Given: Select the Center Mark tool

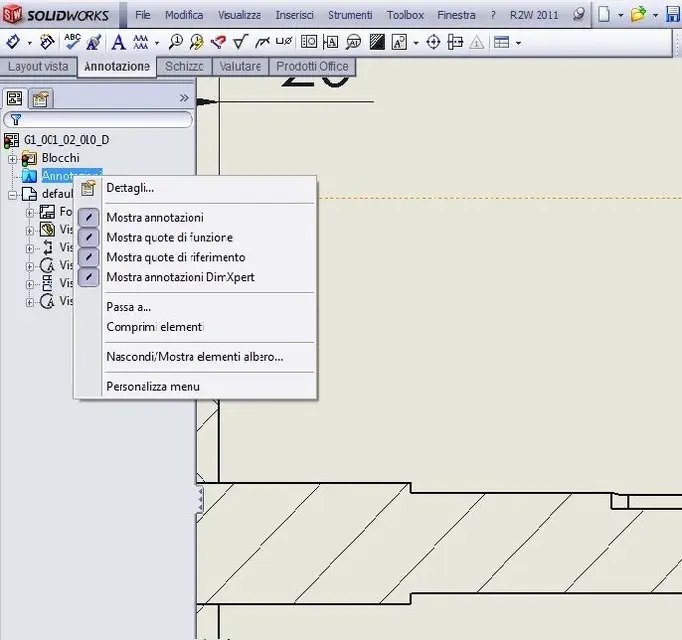Looking at the screenshot, I should coord(433,42).
